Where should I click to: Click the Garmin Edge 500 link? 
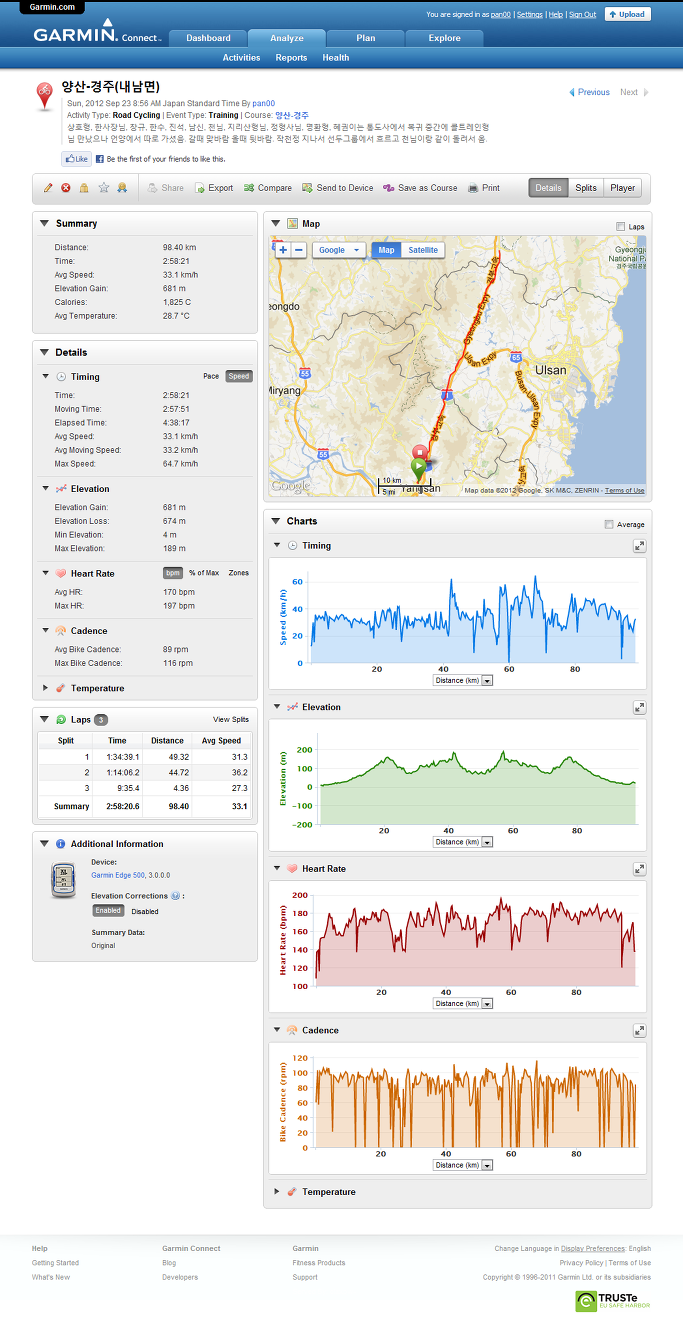click(x=118, y=874)
